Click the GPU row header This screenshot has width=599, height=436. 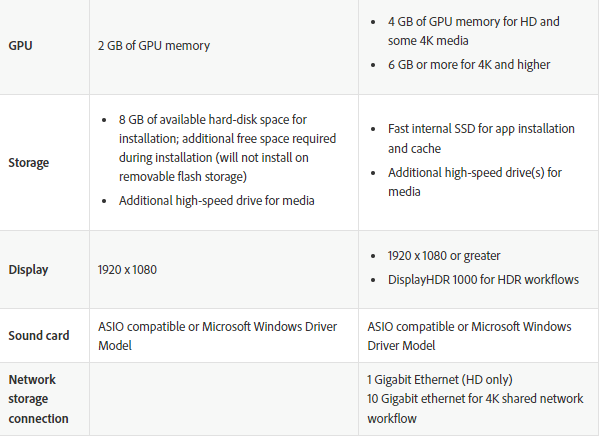20,45
